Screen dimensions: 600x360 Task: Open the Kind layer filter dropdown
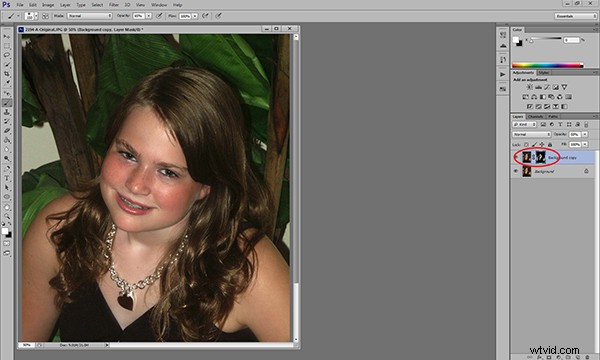(x=524, y=125)
